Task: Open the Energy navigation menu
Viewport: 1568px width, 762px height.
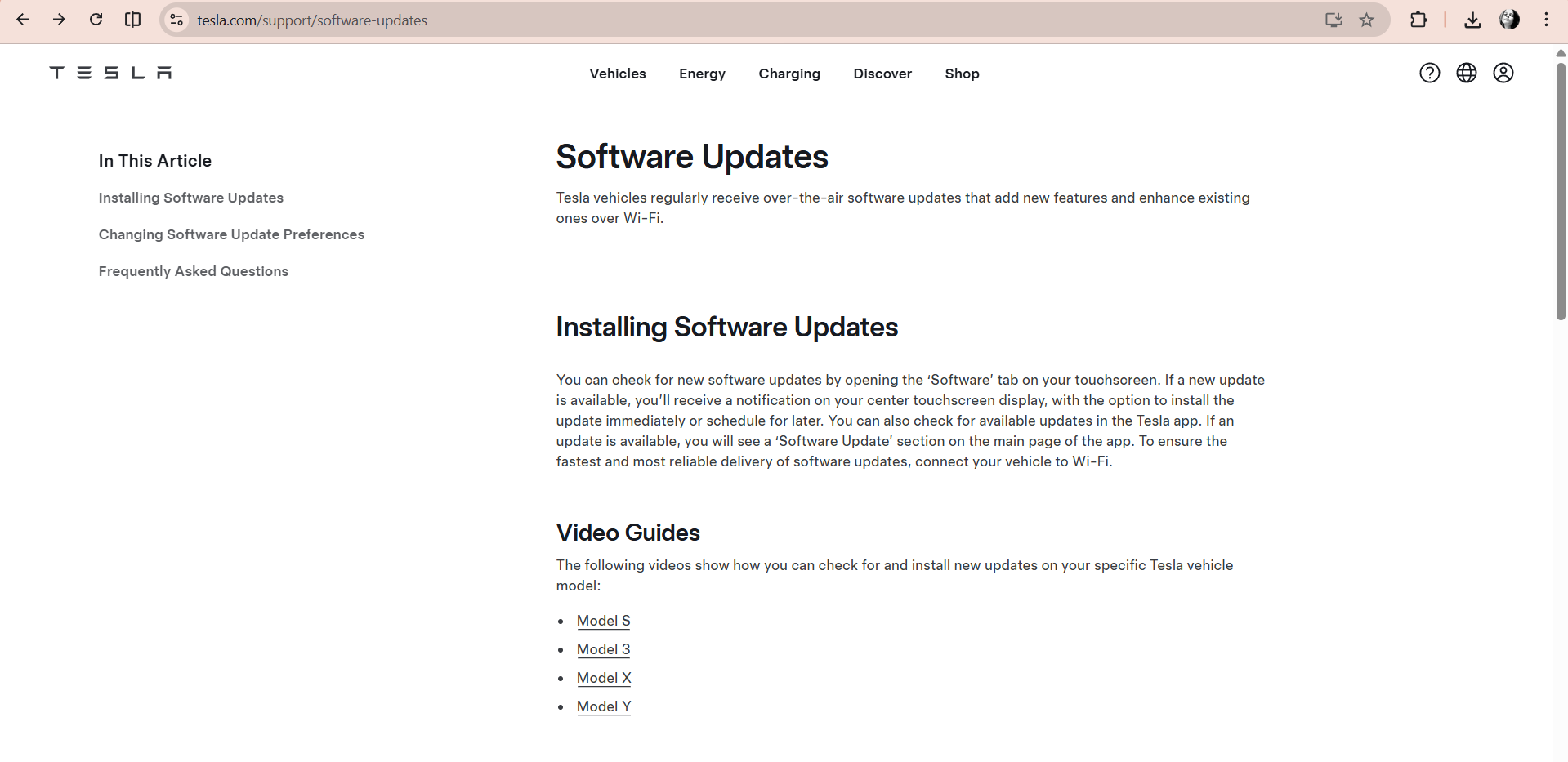Action: pyautogui.click(x=702, y=74)
